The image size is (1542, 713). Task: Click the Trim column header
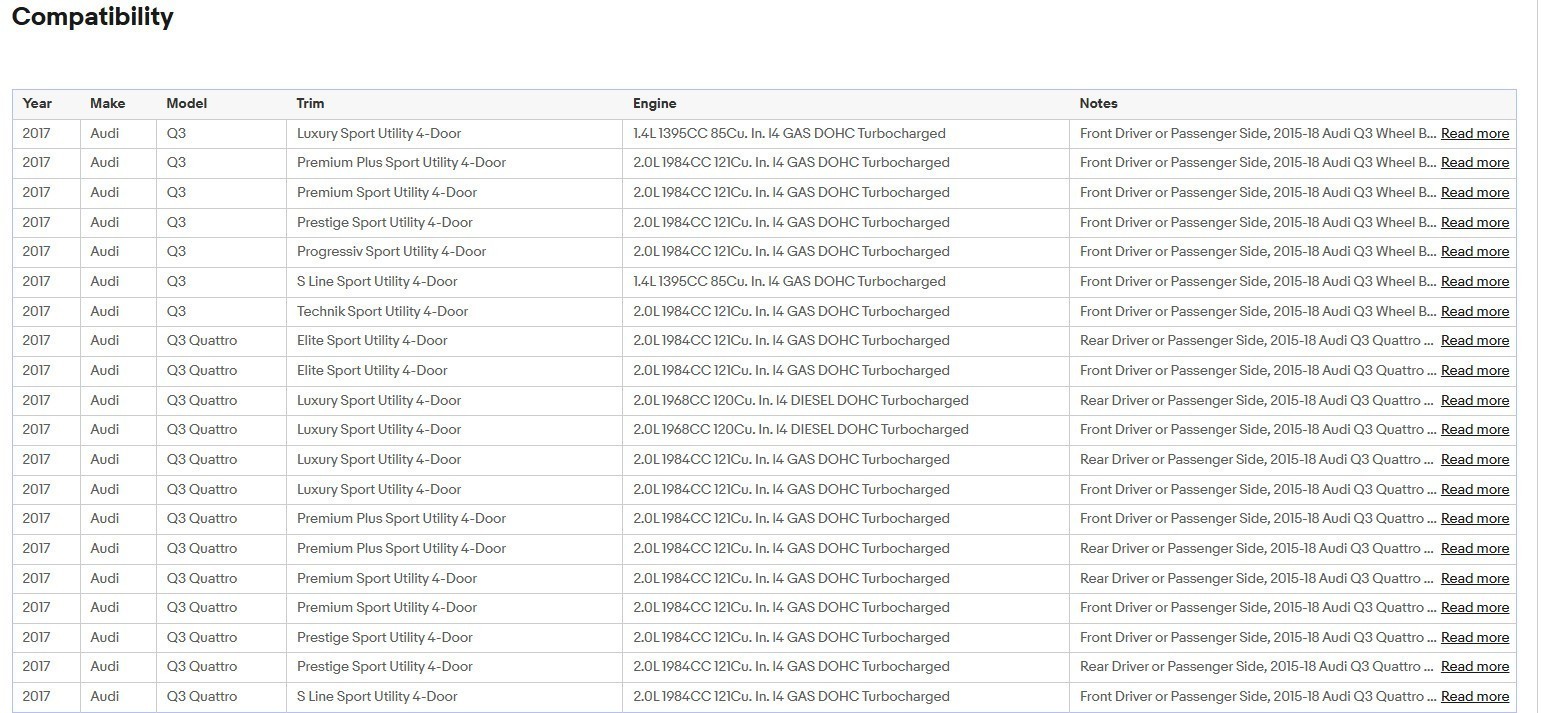click(310, 103)
